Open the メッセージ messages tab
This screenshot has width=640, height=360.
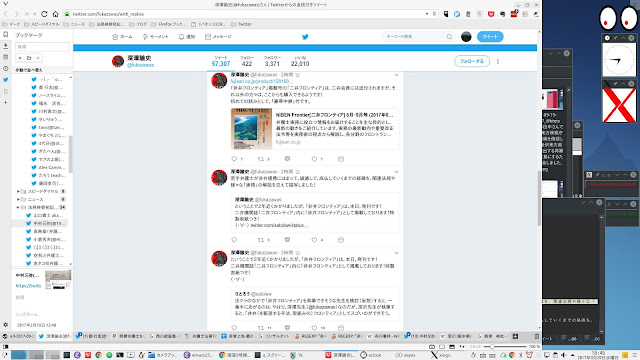[x=218, y=37]
